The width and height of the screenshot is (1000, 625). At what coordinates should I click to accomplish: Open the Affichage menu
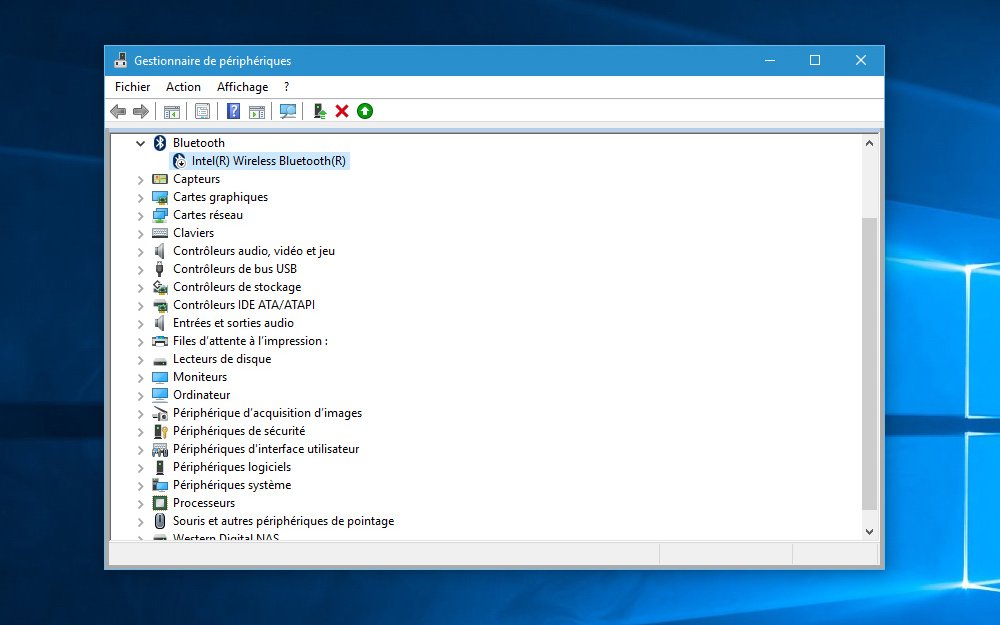242,87
